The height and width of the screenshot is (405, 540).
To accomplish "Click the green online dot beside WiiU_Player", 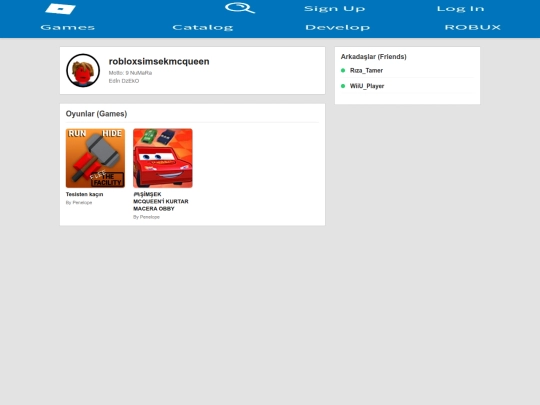I will click(x=343, y=86).
